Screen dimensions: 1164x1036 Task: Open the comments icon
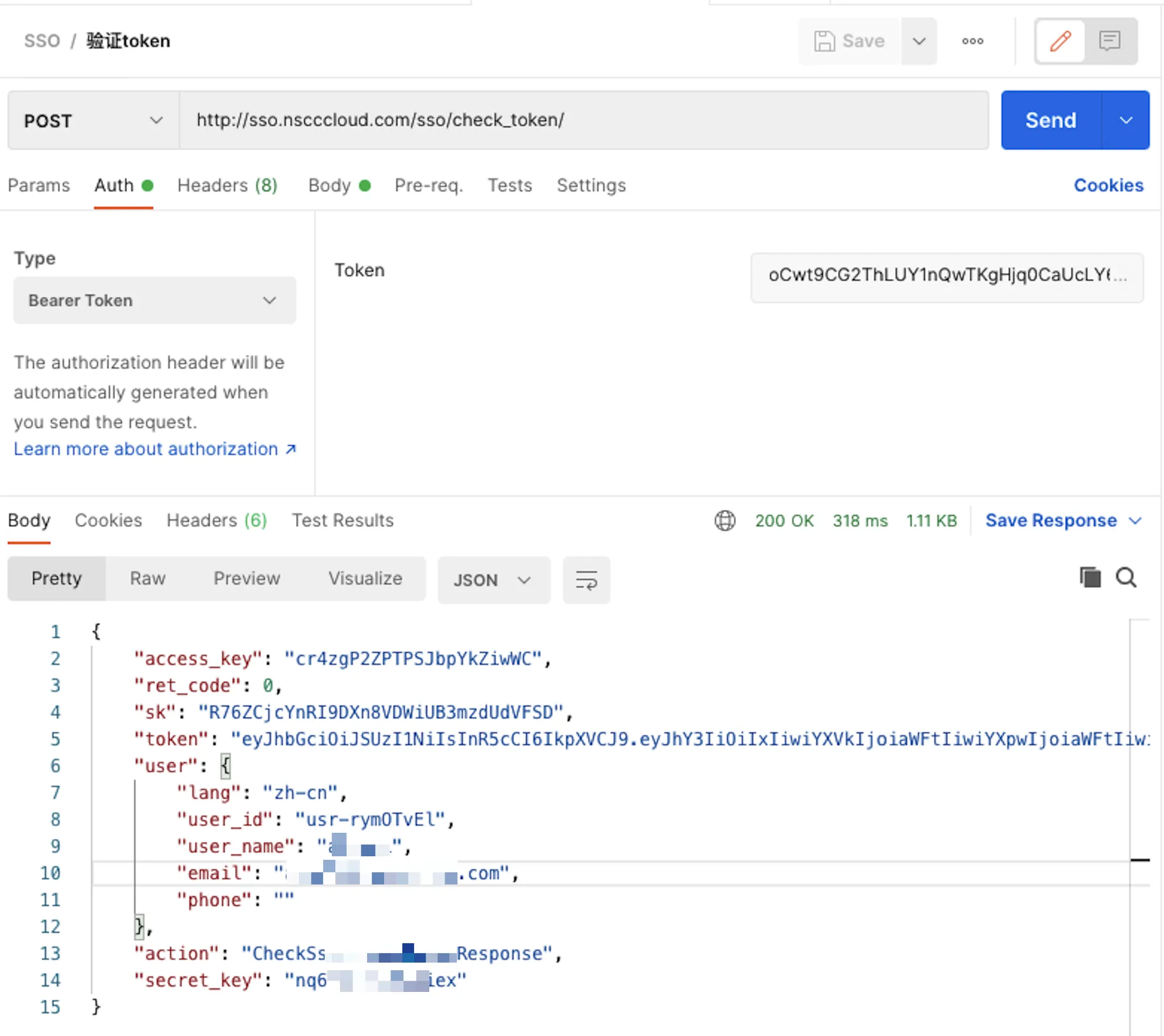click(x=1109, y=41)
